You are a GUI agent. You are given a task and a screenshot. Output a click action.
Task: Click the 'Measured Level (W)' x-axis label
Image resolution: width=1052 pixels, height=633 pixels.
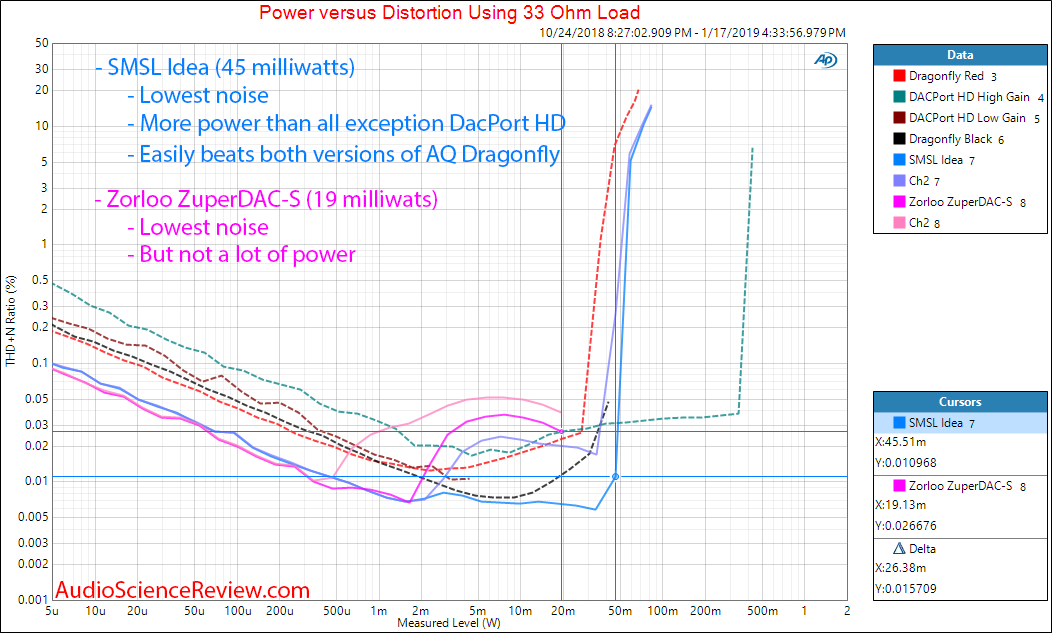pyautogui.click(x=449, y=623)
